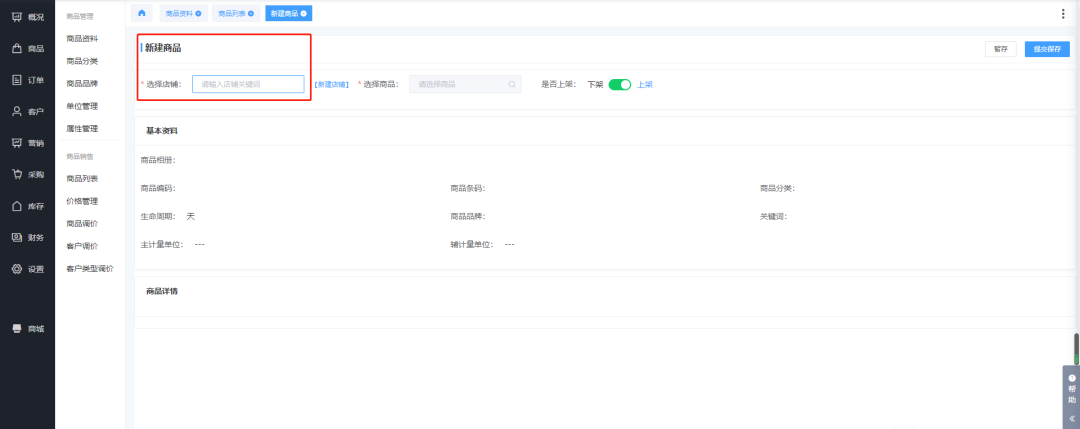Screen dimensions: 1080x429
Task: Toggle the 是否上架 listing switch
Action: point(620,85)
